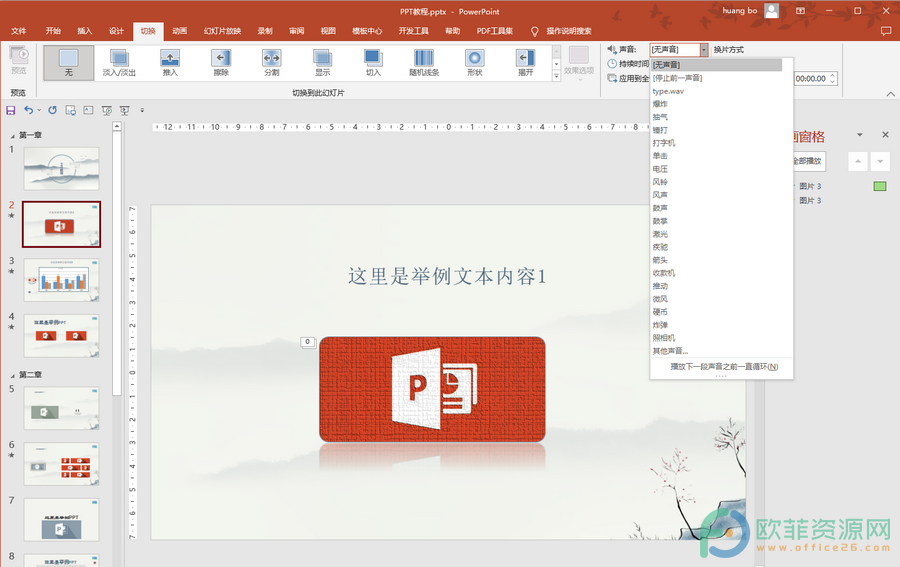This screenshot has width=900, height=567.
Task: Customize quick access toolbar dropdown
Action: coord(142,110)
